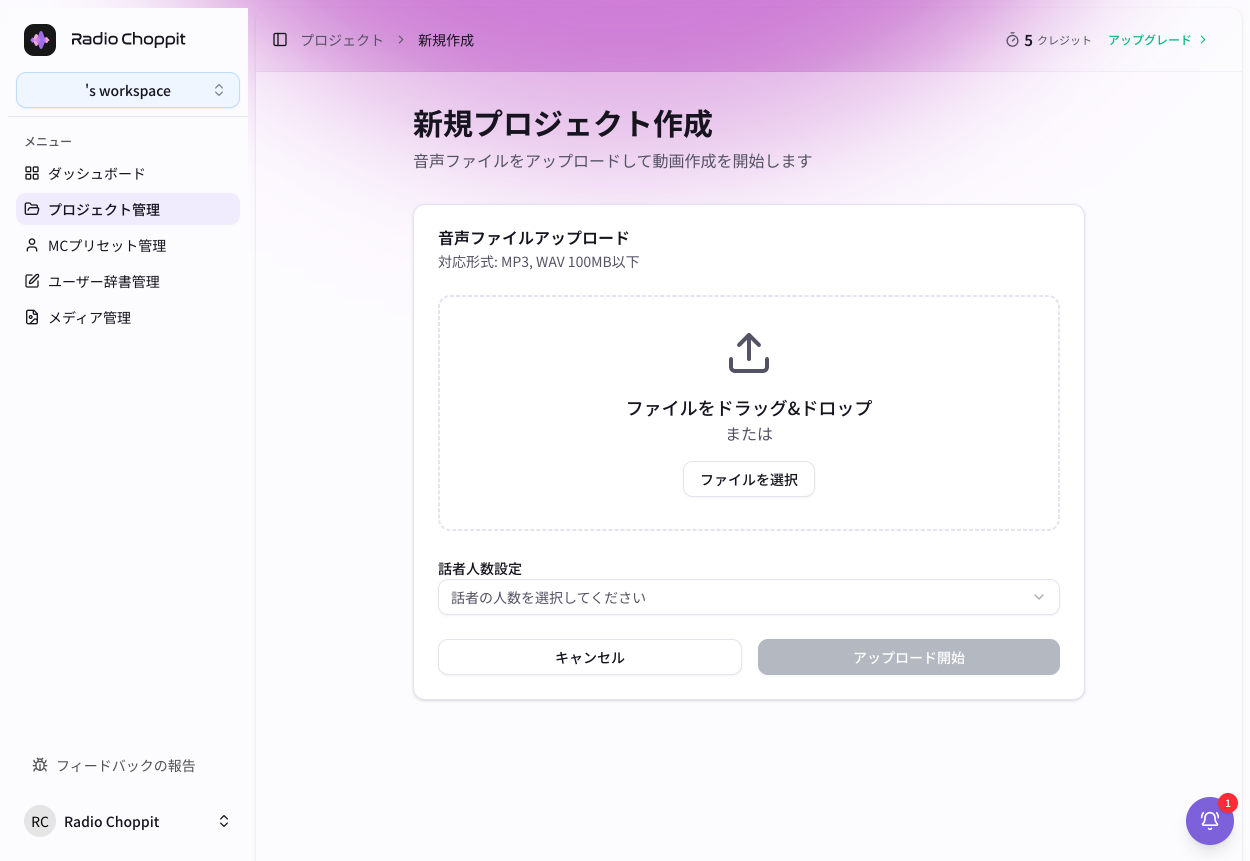This screenshot has height=861, width=1250.
Task: Click the media management file icon
Action: point(32,317)
